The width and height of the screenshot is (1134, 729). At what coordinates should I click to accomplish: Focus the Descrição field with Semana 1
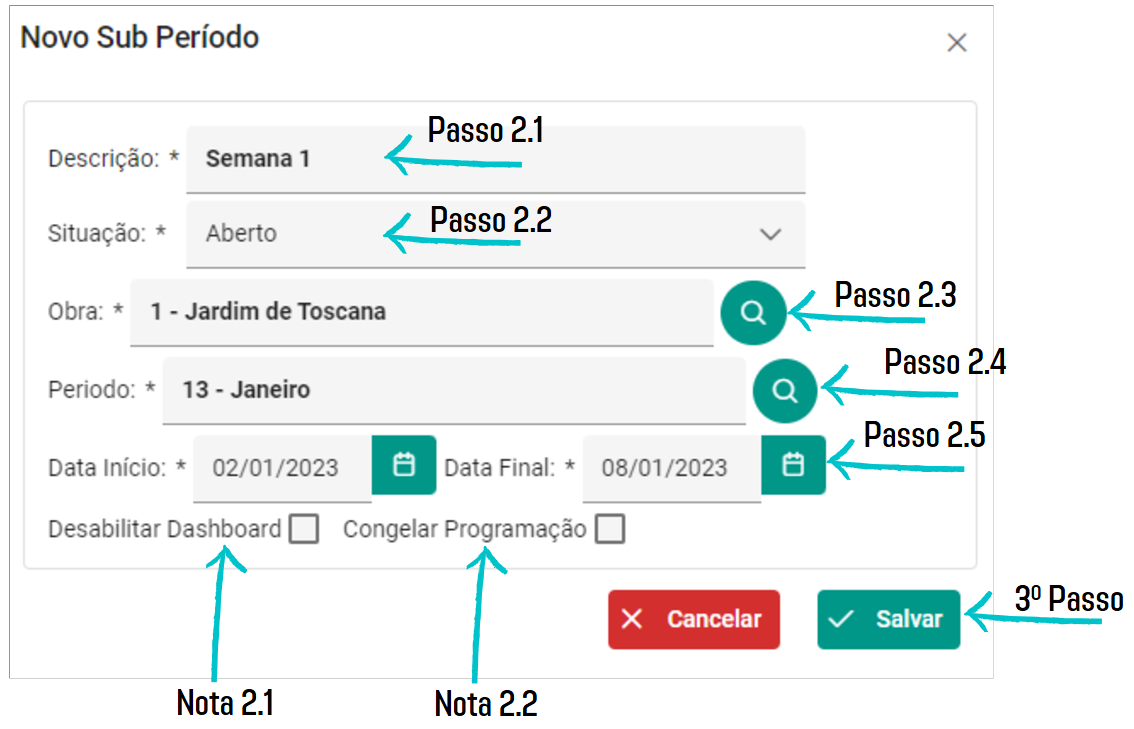click(495, 159)
